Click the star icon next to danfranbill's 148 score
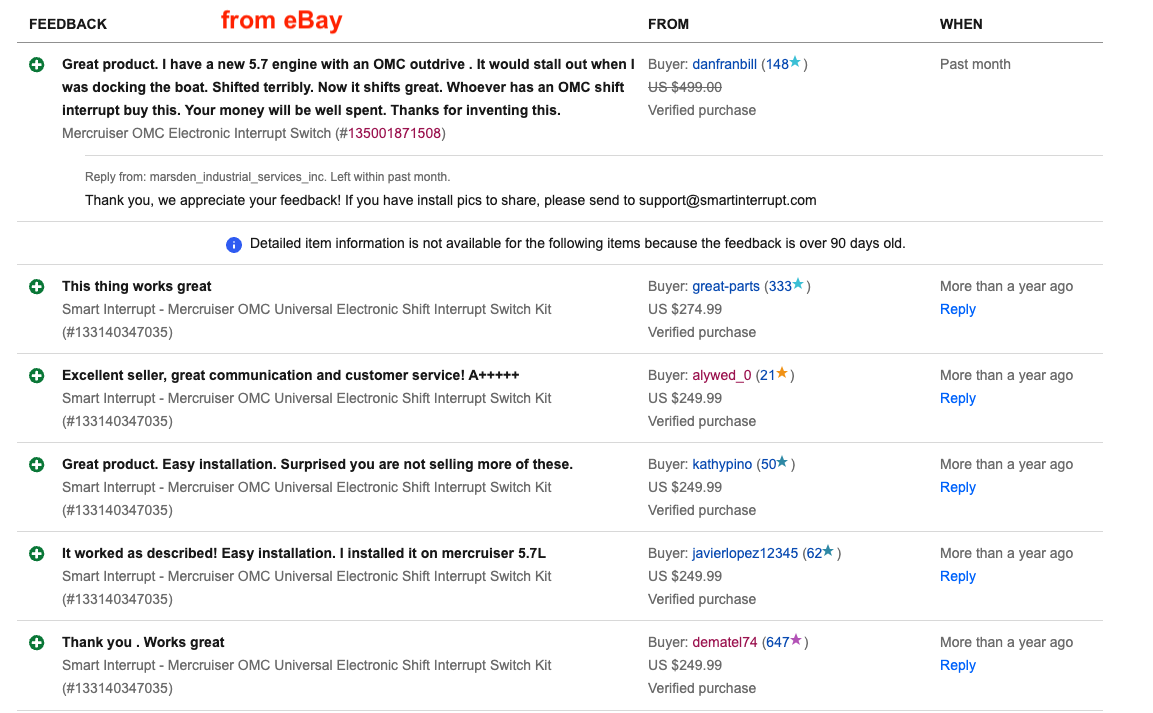1153x713 pixels. tap(795, 62)
